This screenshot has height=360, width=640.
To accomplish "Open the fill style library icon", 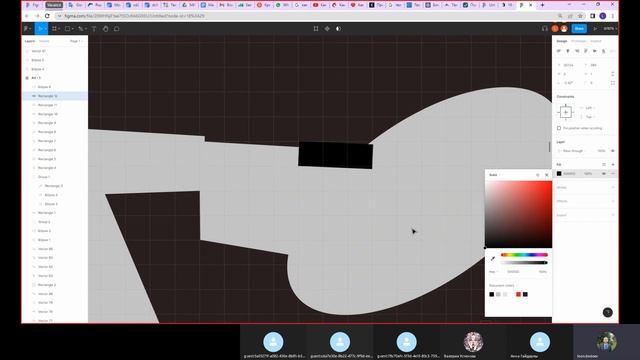I will (x=604, y=164).
